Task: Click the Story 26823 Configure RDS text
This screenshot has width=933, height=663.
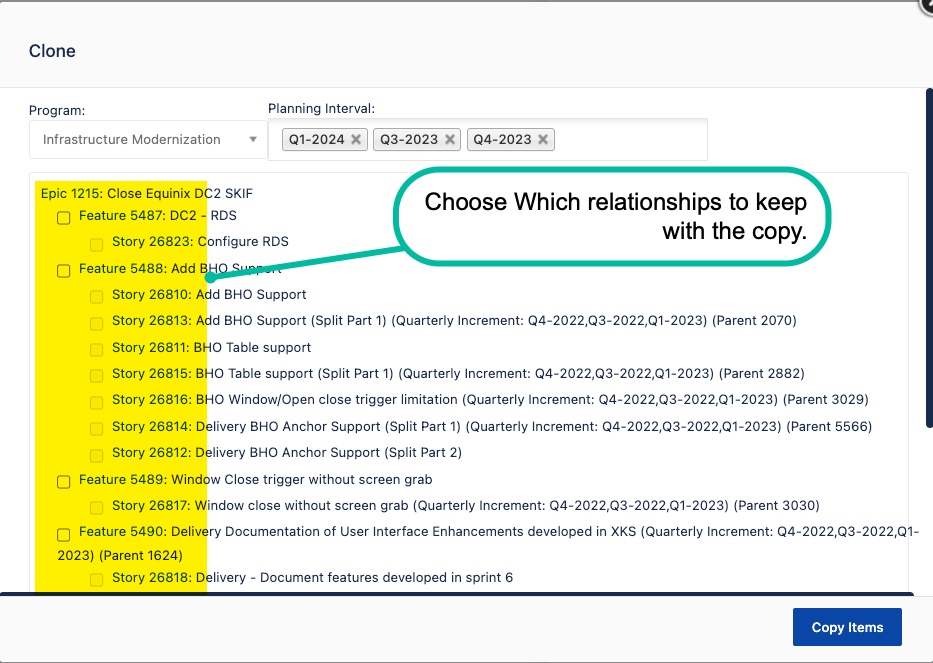Action: 200,242
